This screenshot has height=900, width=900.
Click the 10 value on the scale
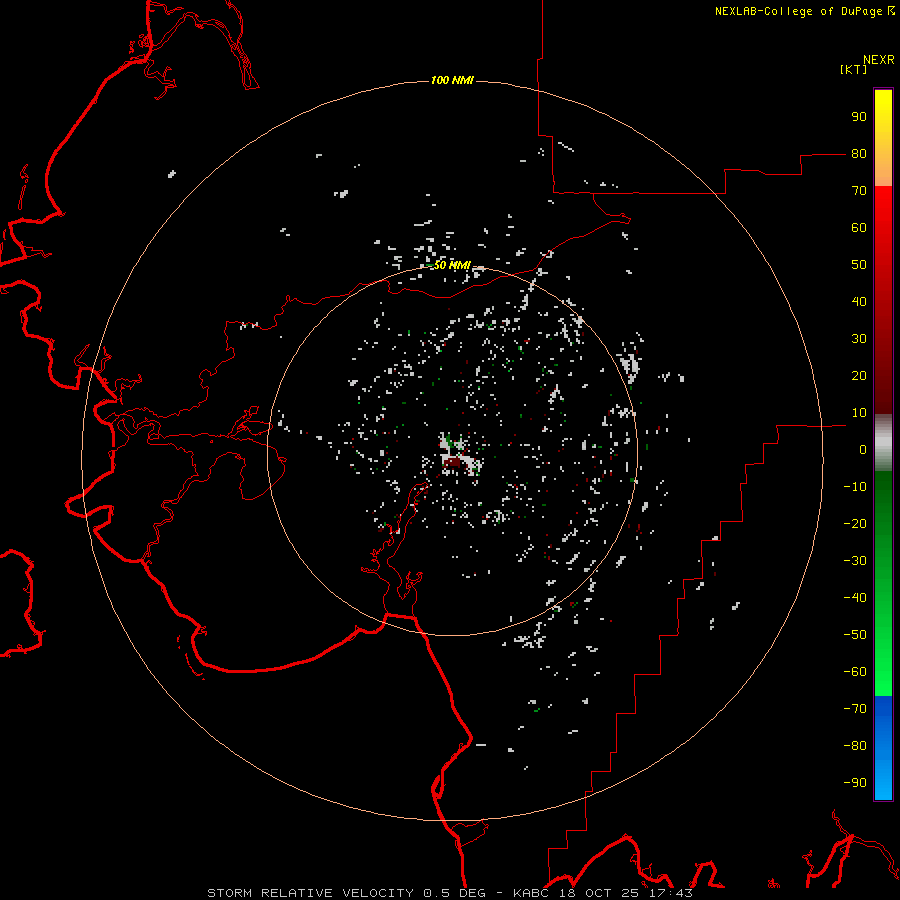[x=859, y=413]
